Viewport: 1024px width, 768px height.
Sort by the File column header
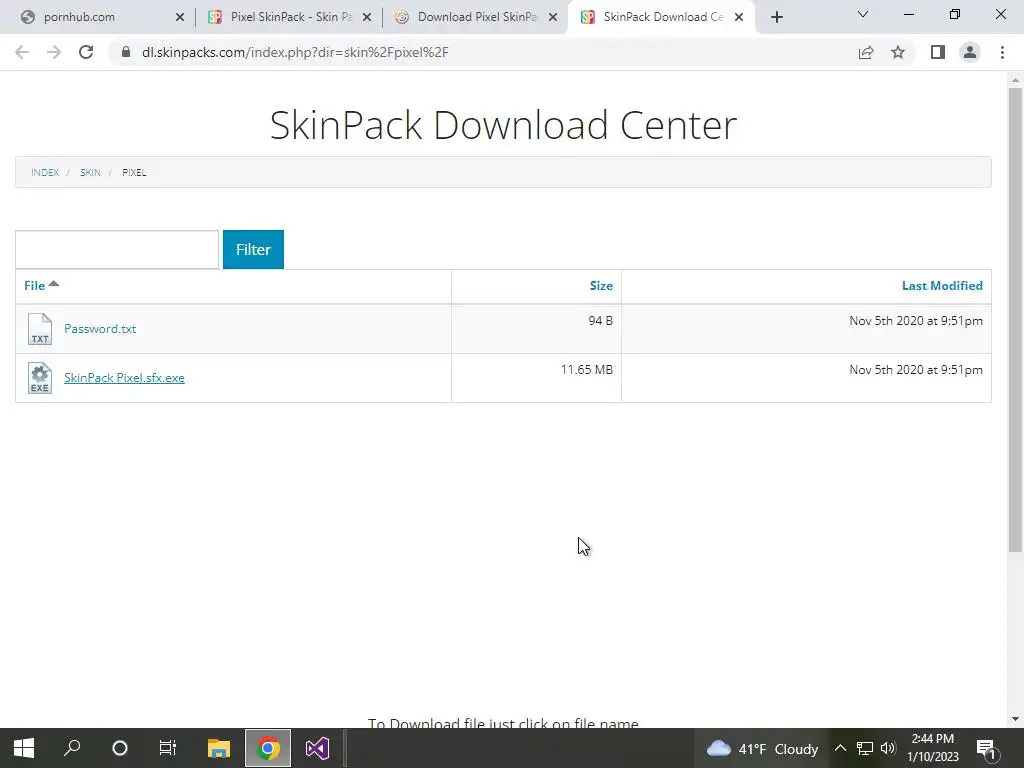tap(35, 285)
